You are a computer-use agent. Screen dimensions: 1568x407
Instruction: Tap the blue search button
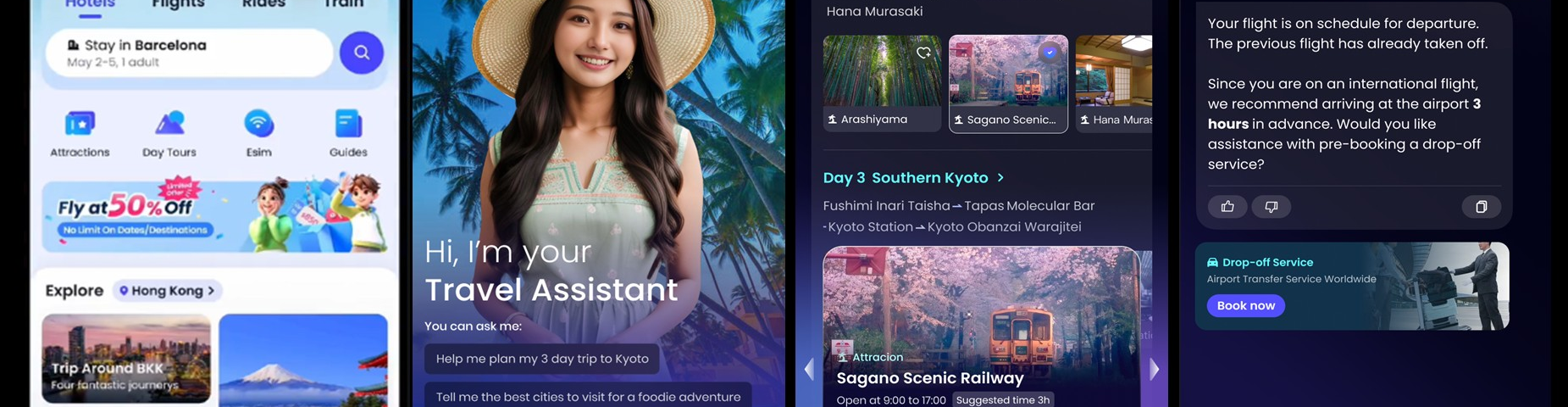tap(362, 53)
